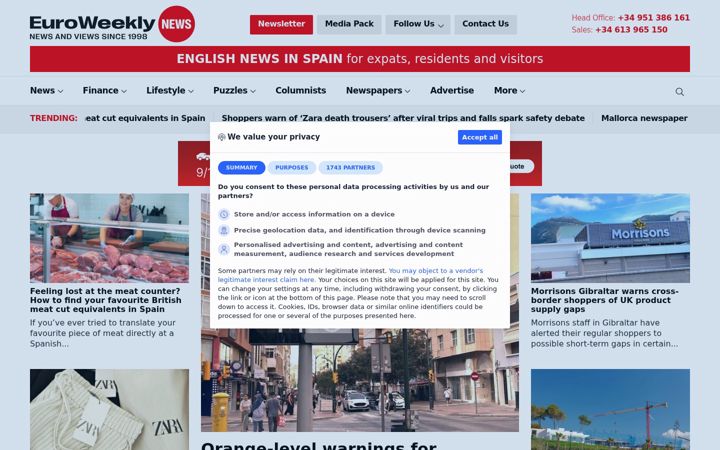Select the Summary tab
Screen dimensions: 720x450
pos(242,168)
